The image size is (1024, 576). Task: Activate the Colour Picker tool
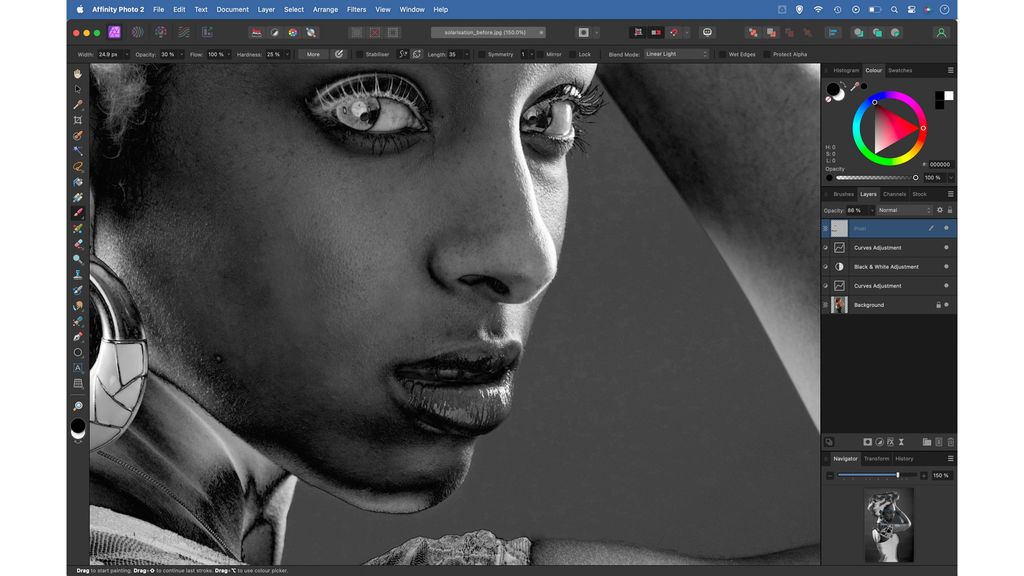click(x=77, y=104)
